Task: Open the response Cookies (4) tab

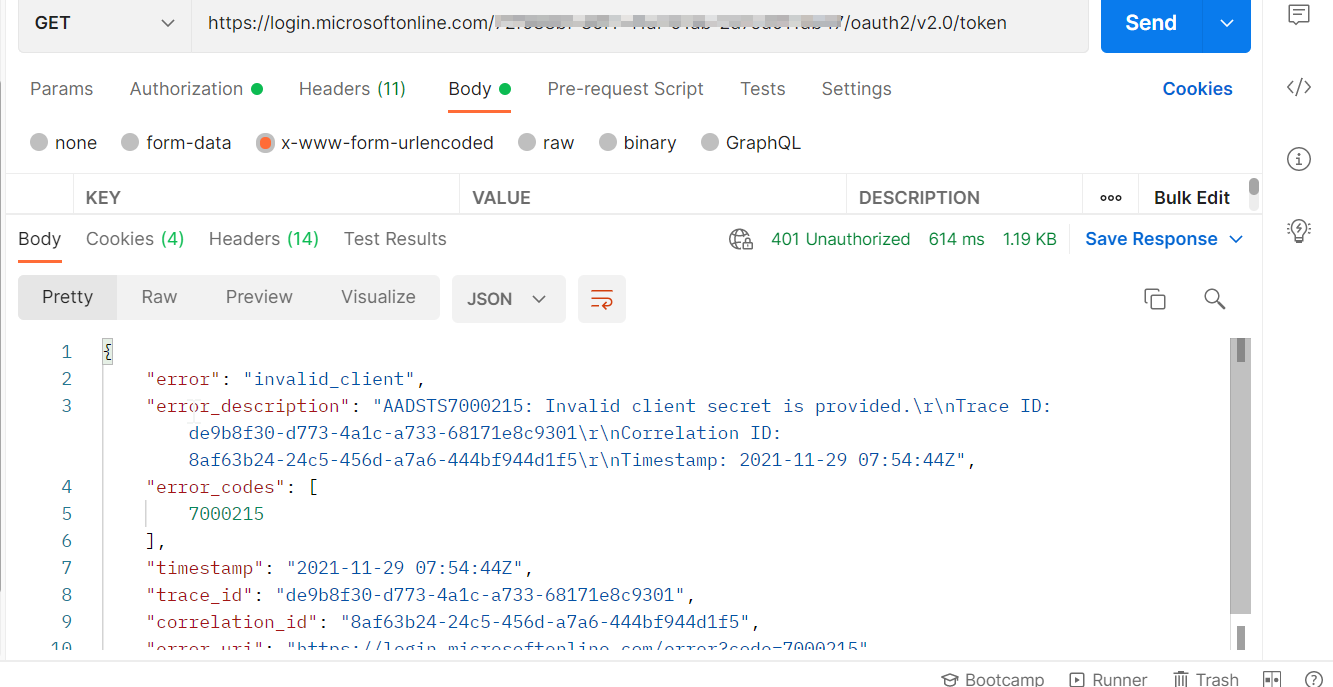Action: point(135,239)
